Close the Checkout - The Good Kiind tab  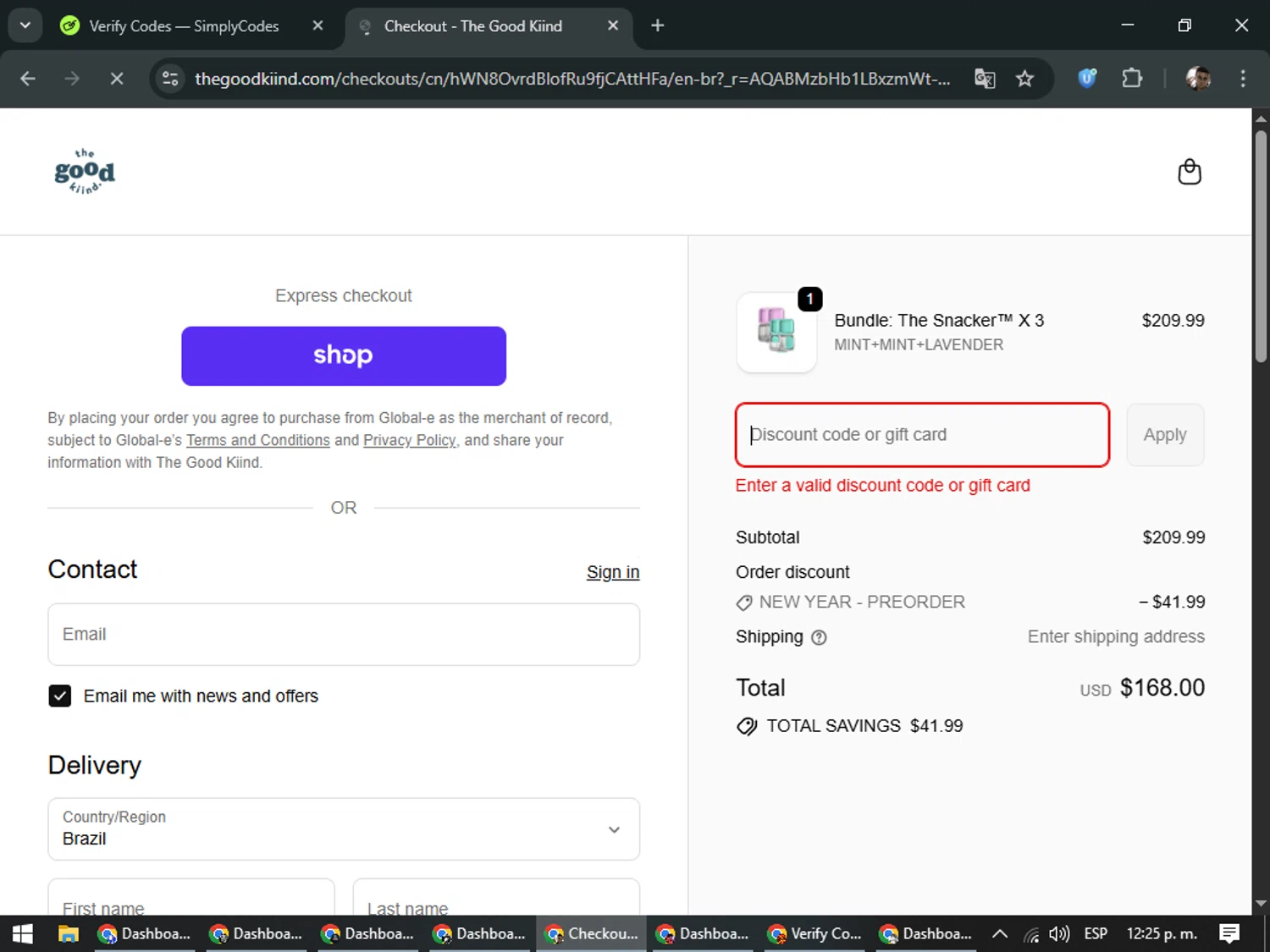pos(613,25)
